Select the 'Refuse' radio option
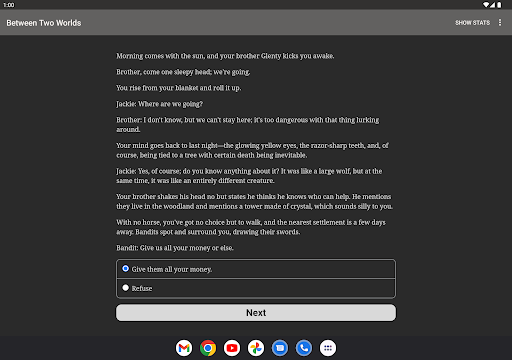 click(x=256, y=288)
